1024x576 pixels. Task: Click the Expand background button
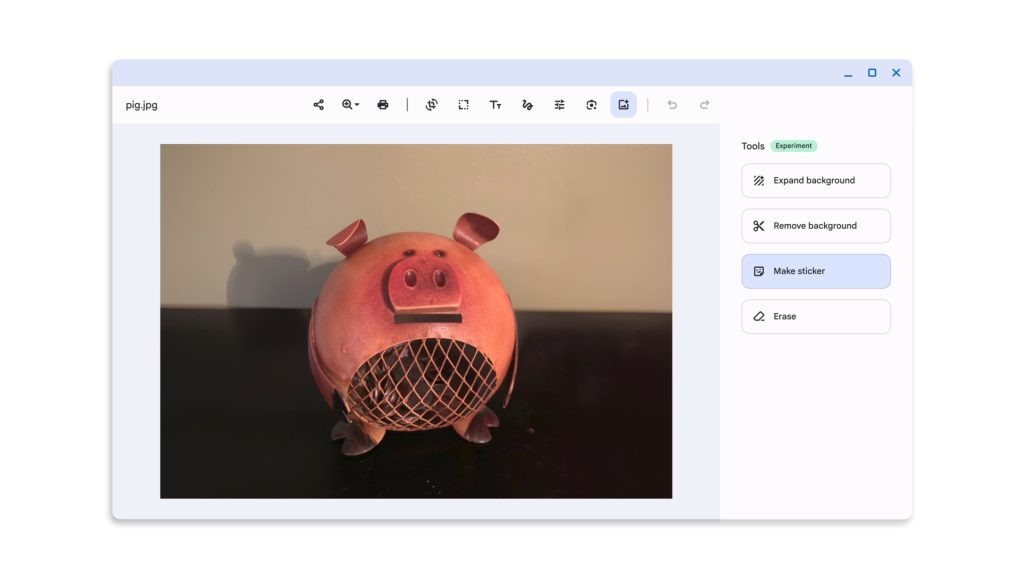pyautogui.click(x=815, y=181)
